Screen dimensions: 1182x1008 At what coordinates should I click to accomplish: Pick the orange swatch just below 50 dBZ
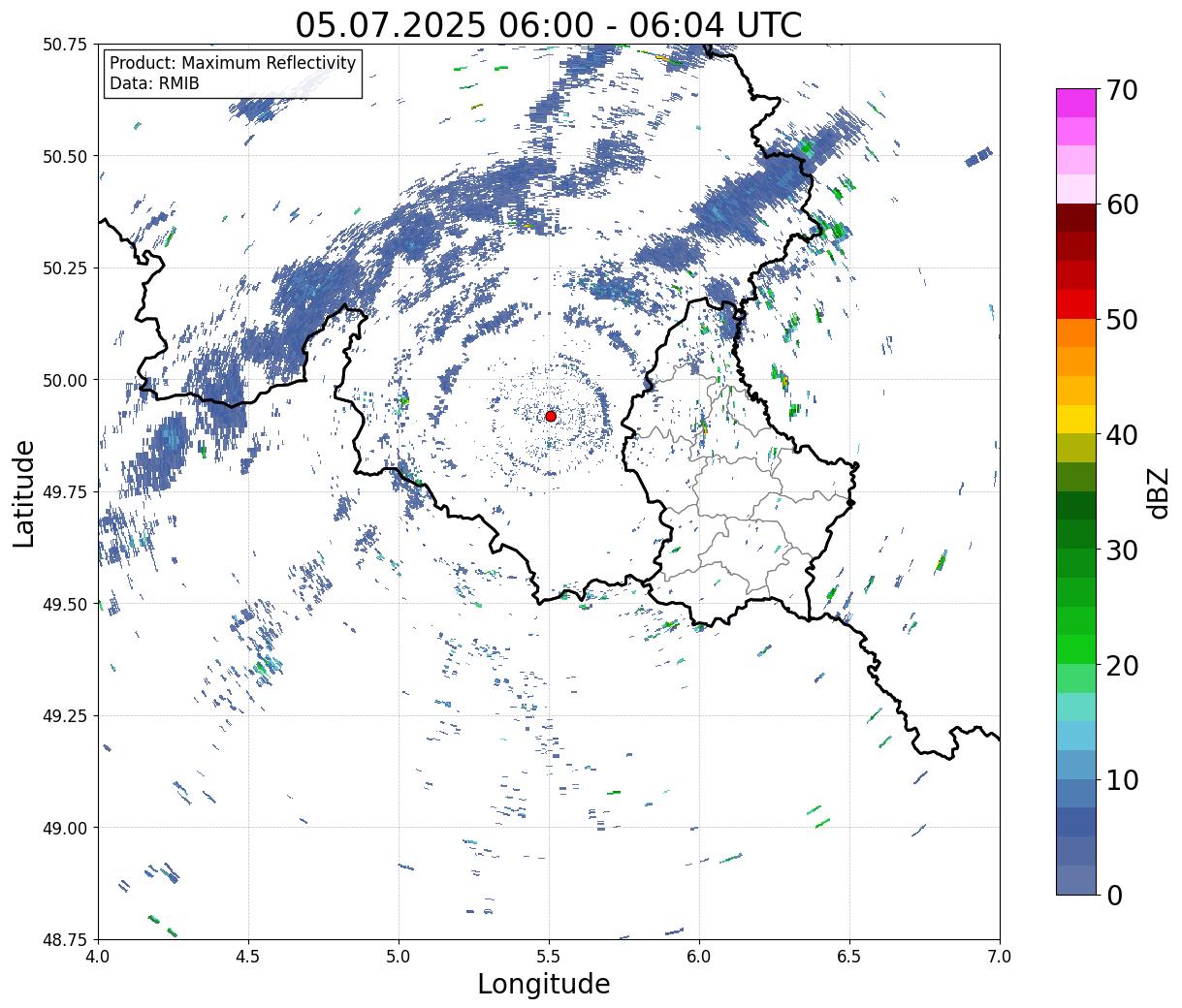click(1076, 333)
